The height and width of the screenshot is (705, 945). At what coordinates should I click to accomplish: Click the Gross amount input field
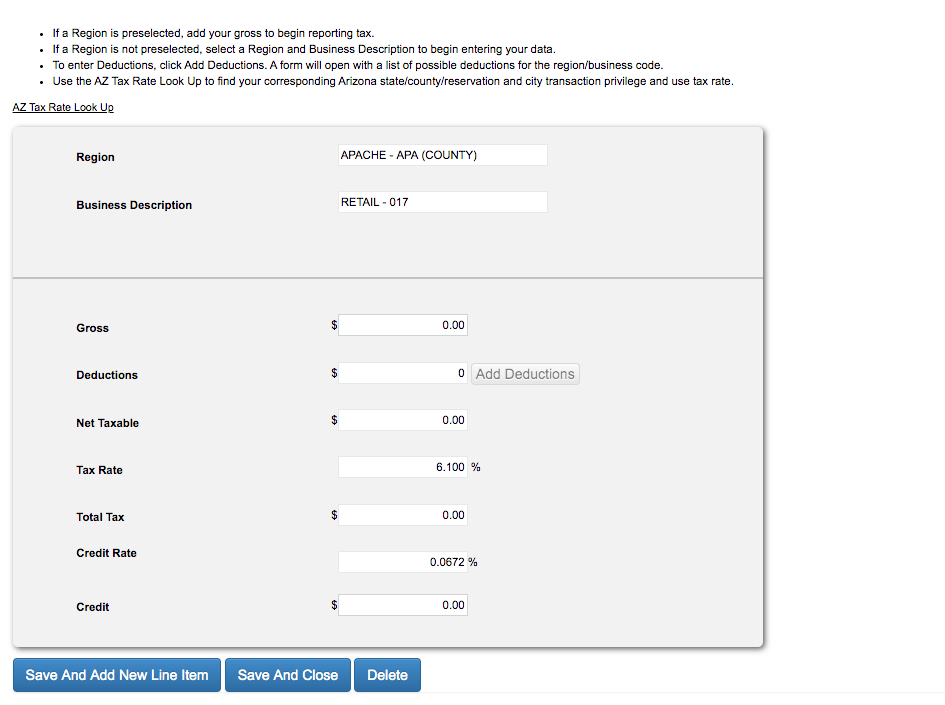point(403,325)
